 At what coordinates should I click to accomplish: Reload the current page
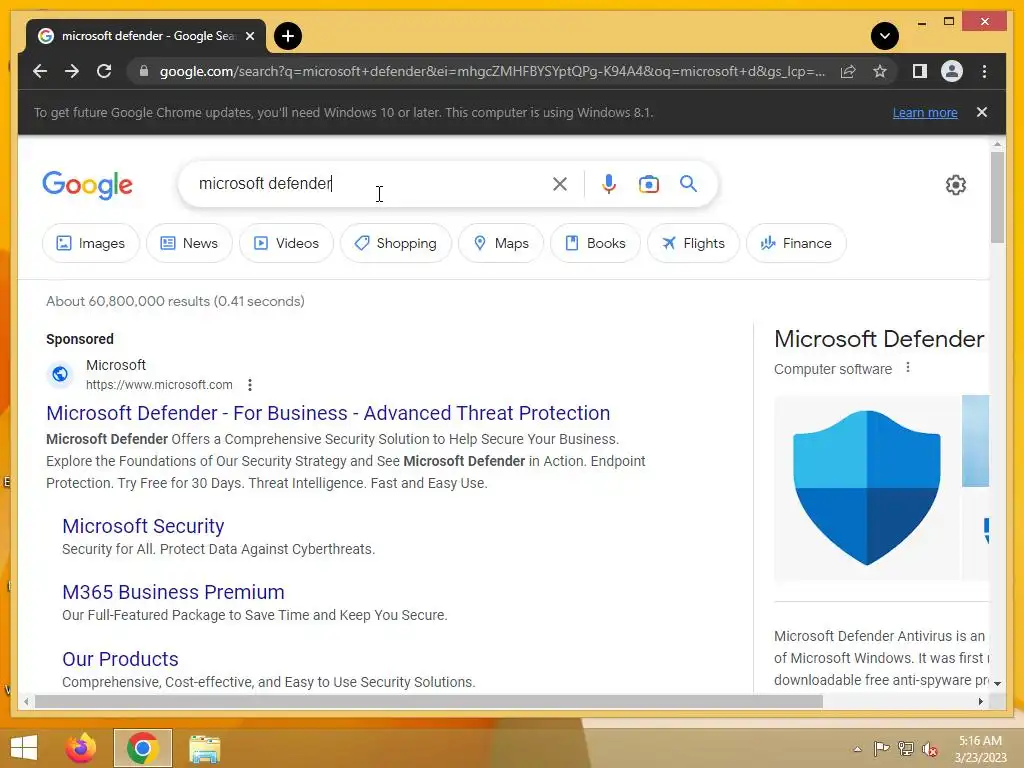pyautogui.click(x=104, y=71)
